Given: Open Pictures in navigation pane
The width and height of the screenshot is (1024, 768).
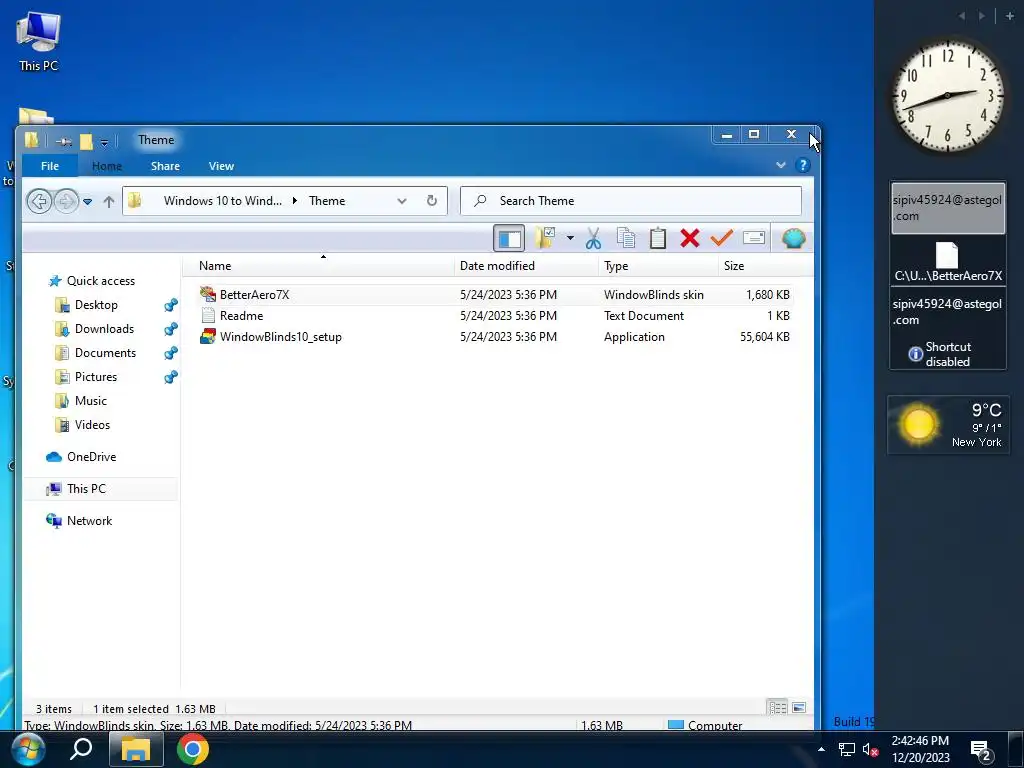Looking at the screenshot, I should pos(95,377).
